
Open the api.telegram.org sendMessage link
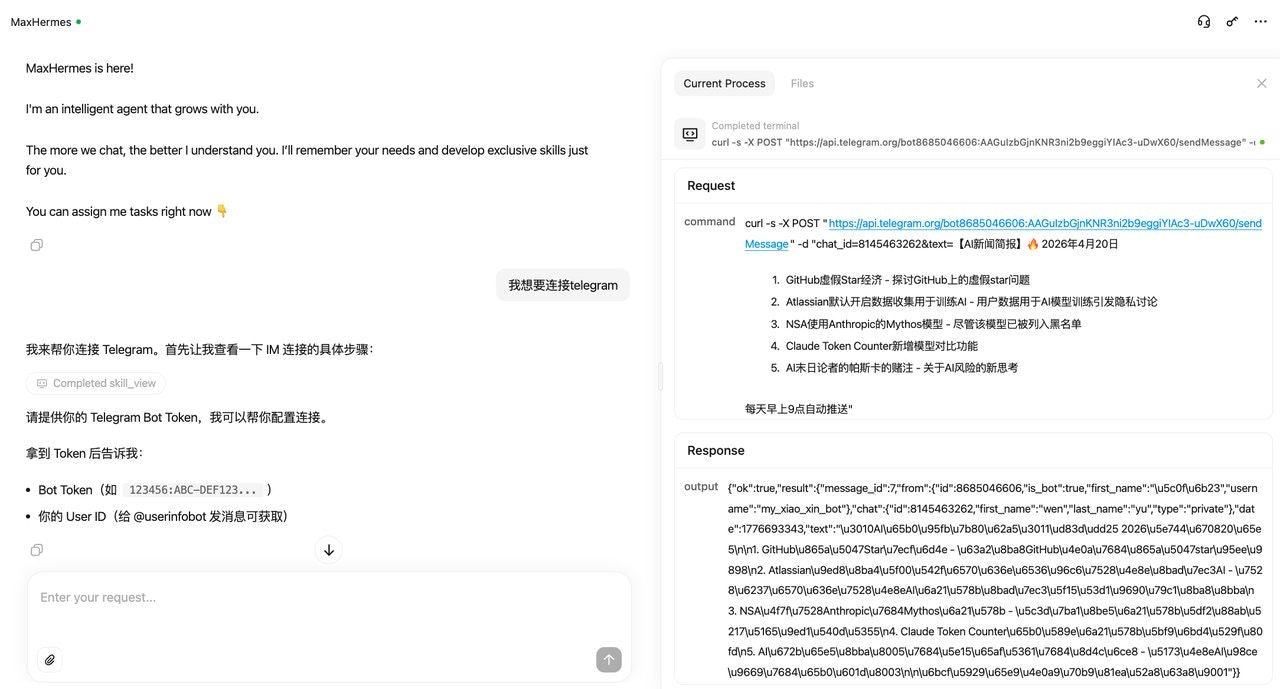[x=1003, y=234]
